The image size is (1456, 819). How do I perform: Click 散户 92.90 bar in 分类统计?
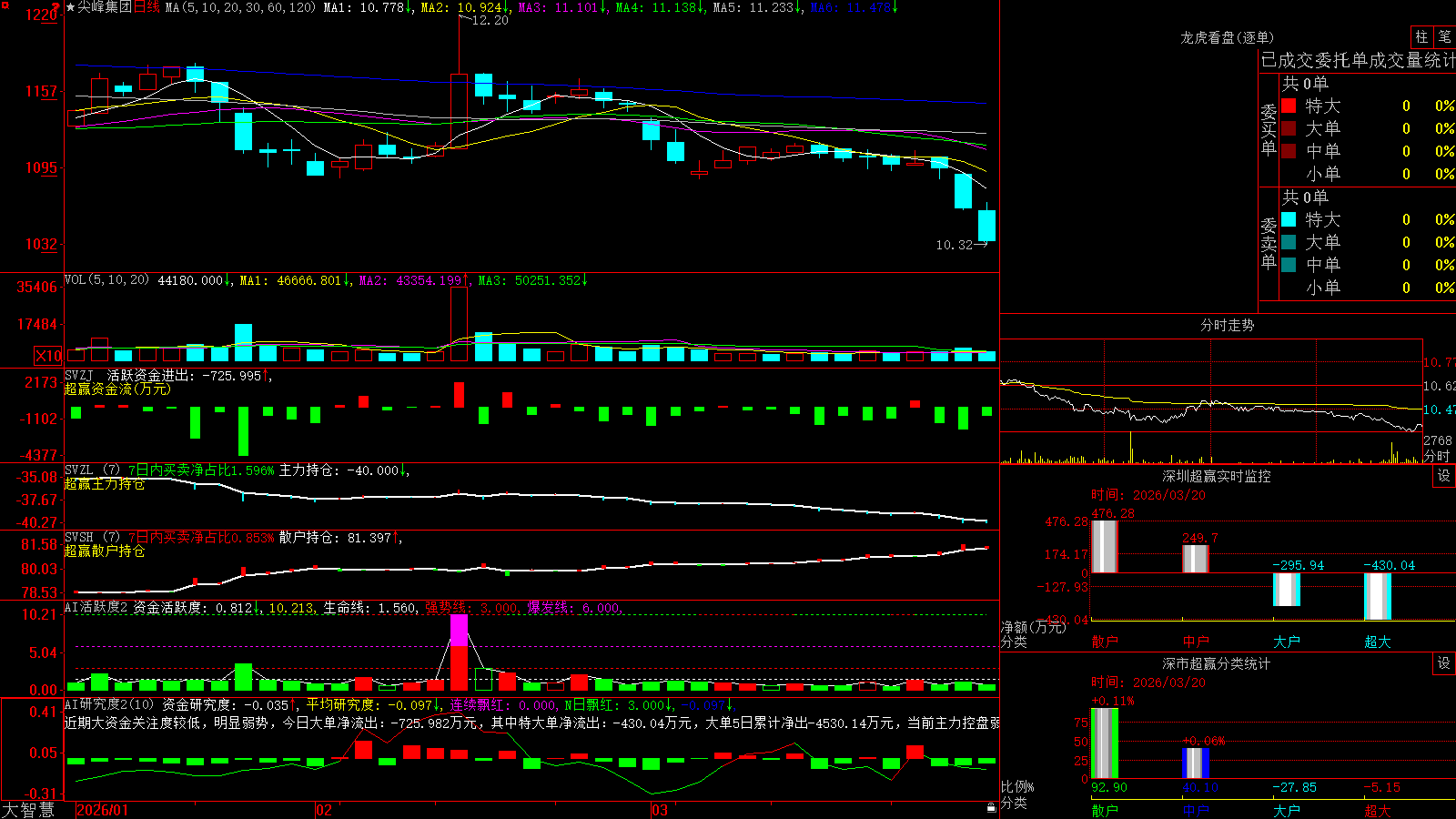coord(1105,743)
